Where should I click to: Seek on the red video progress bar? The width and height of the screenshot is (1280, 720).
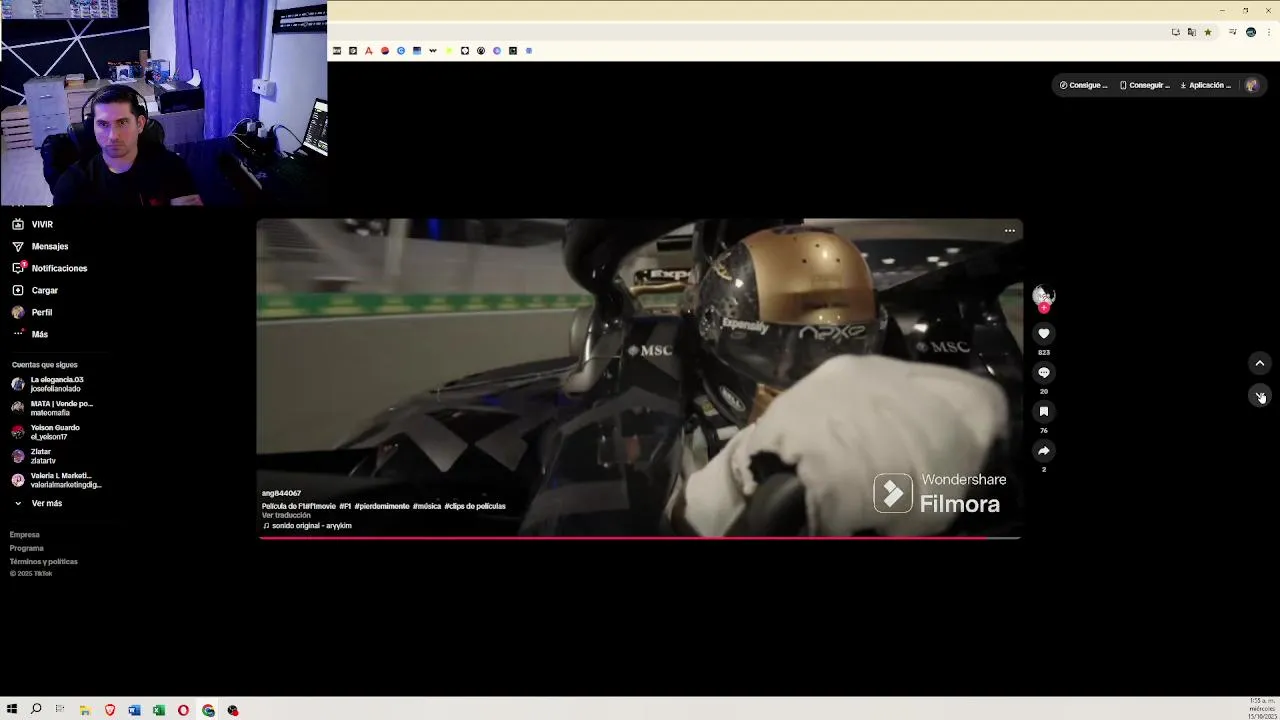point(640,538)
